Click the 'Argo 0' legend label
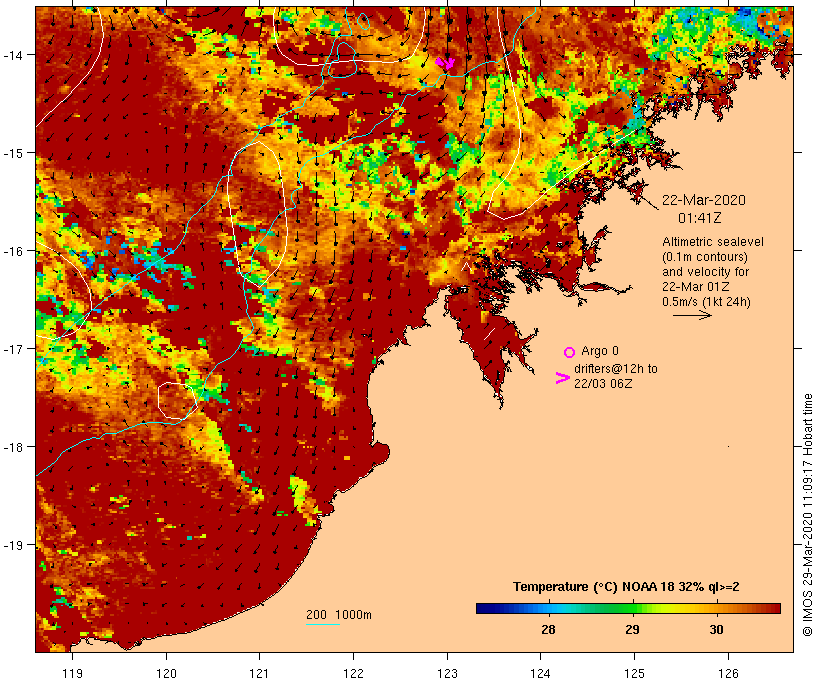This screenshot has height=680, width=820. tap(600, 351)
